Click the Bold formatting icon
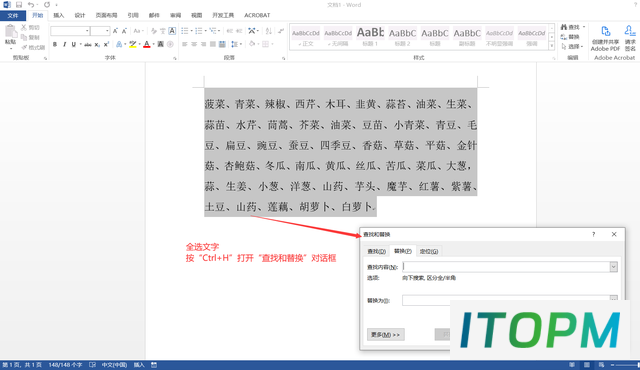This screenshot has height=370, width=640. 55,44
